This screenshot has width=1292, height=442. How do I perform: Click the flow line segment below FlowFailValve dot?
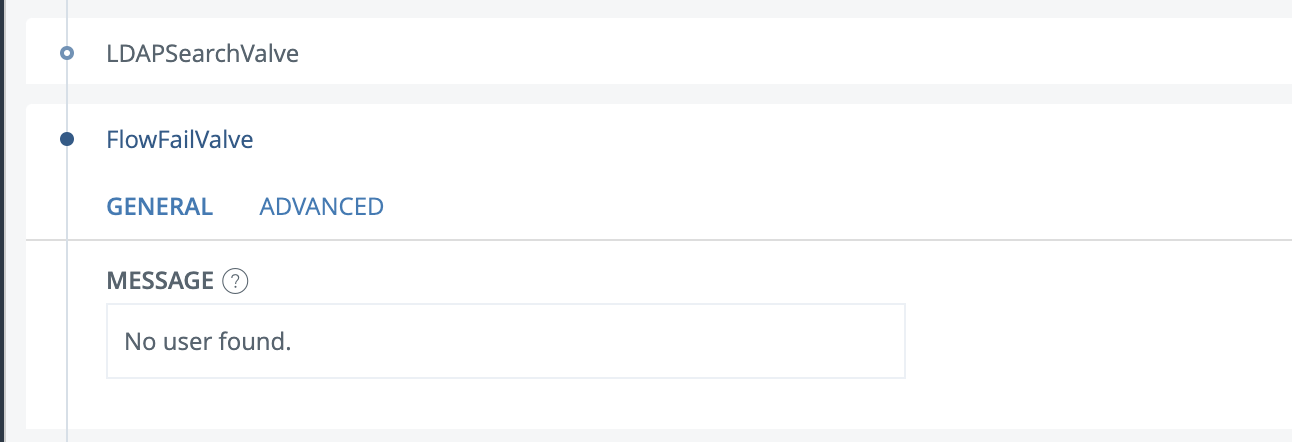coord(67,290)
